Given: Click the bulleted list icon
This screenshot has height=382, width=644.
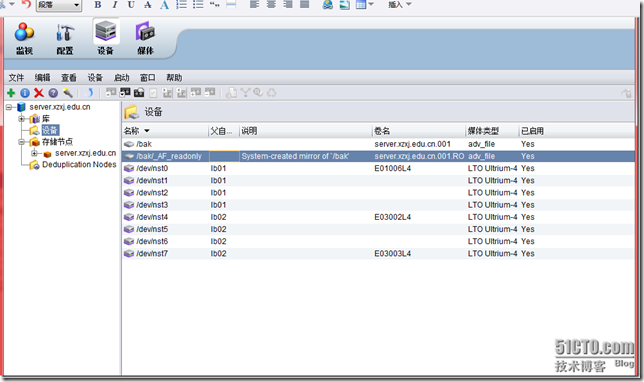Looking at the screenshot, I should 198,5.
